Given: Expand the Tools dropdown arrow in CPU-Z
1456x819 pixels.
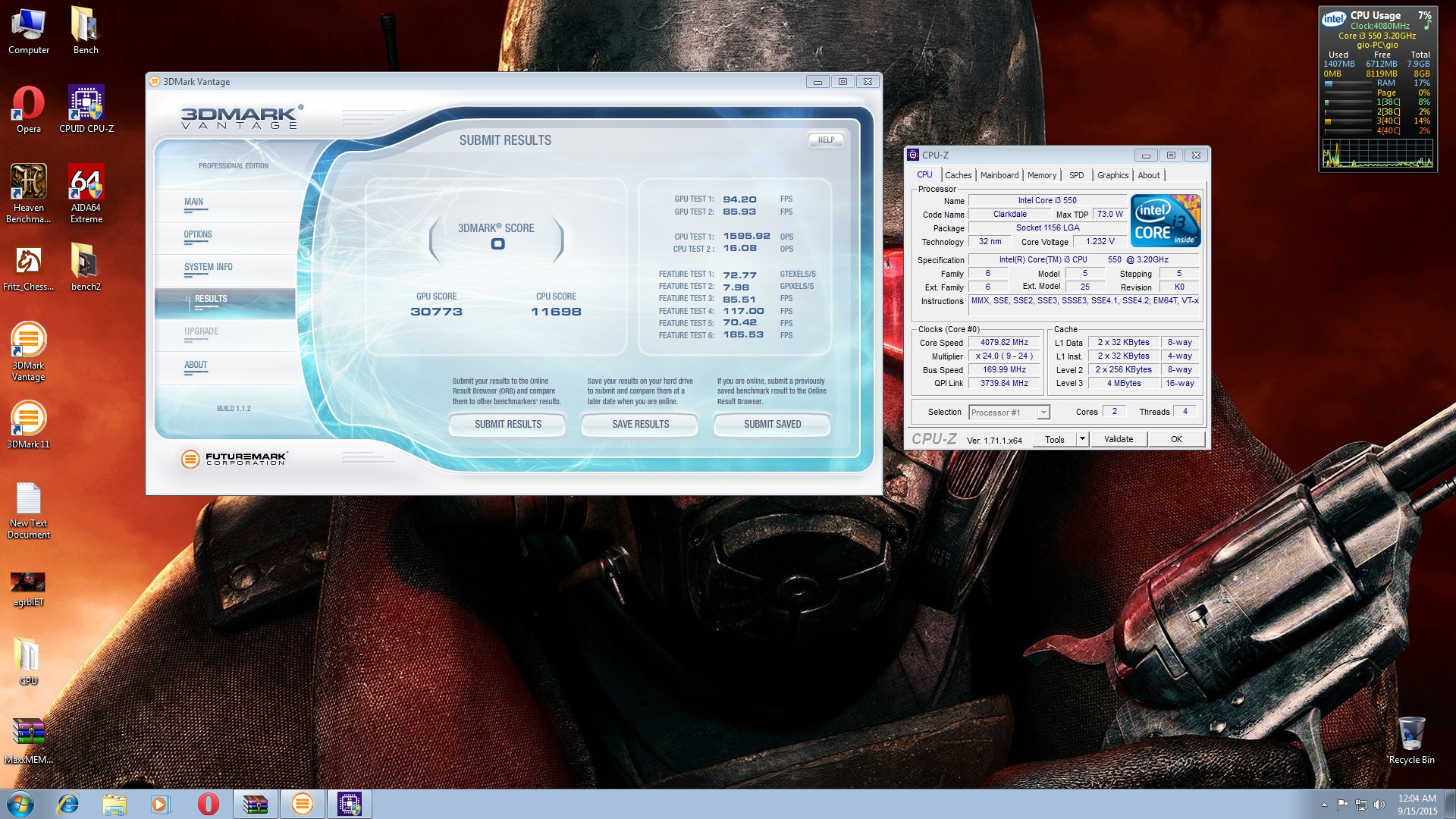Looking at the screenshot, I should [1082, 439].
